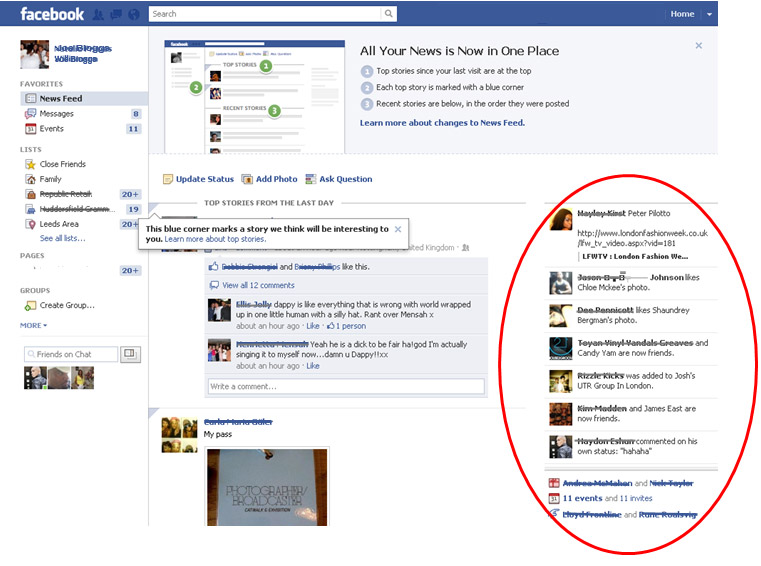
Task: Click the Messages sidebar icon
Action: [x=30, y=114]
